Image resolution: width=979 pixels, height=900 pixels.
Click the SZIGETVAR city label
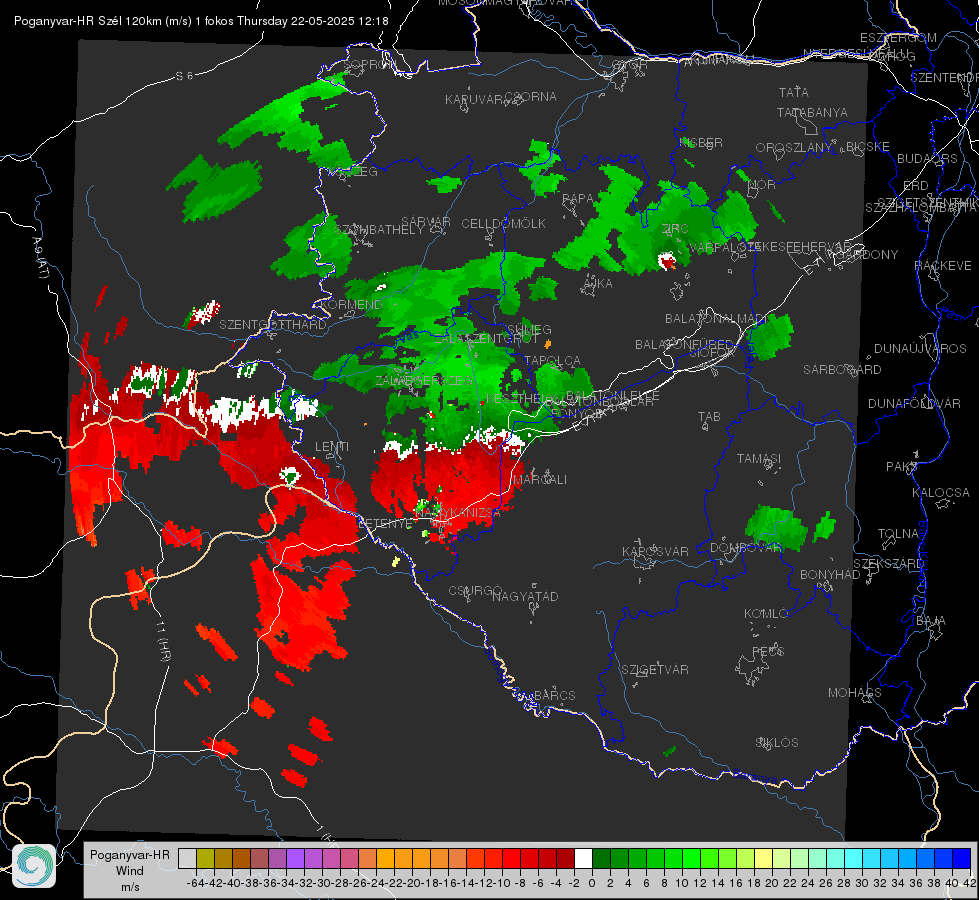(x=655, y=670)
